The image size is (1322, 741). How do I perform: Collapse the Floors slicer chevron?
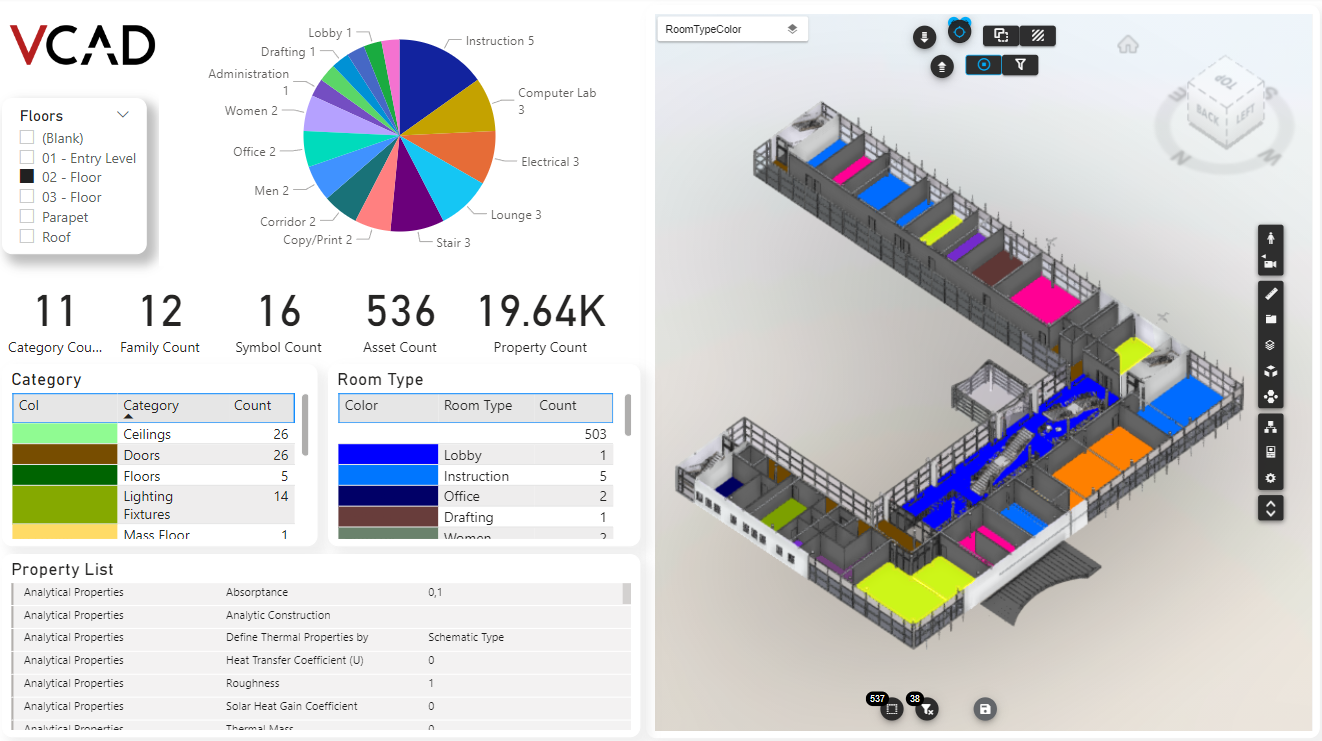tap(123, 115)
